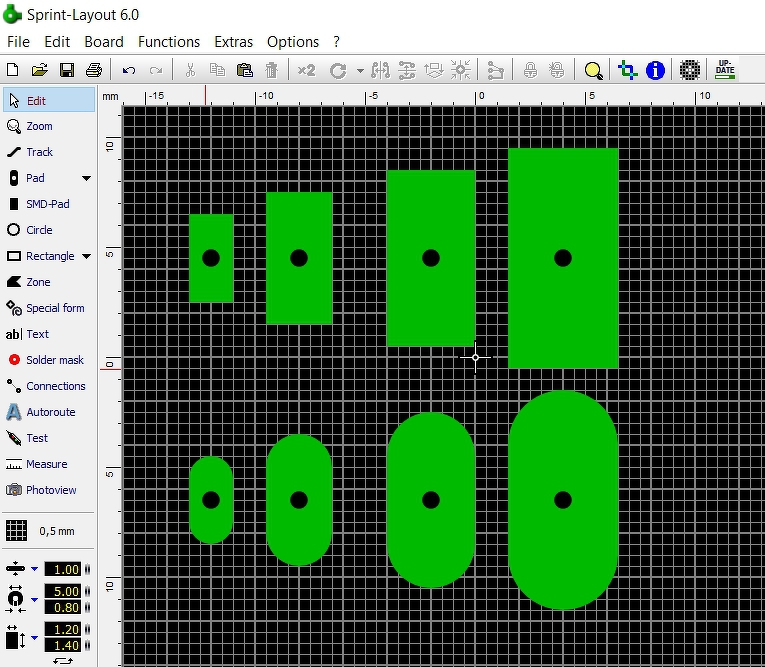Image resolution: width=765 pixels, height=667 pixels.
Task: Open pad size presets dropdown arrow
Action: (35, 599)
